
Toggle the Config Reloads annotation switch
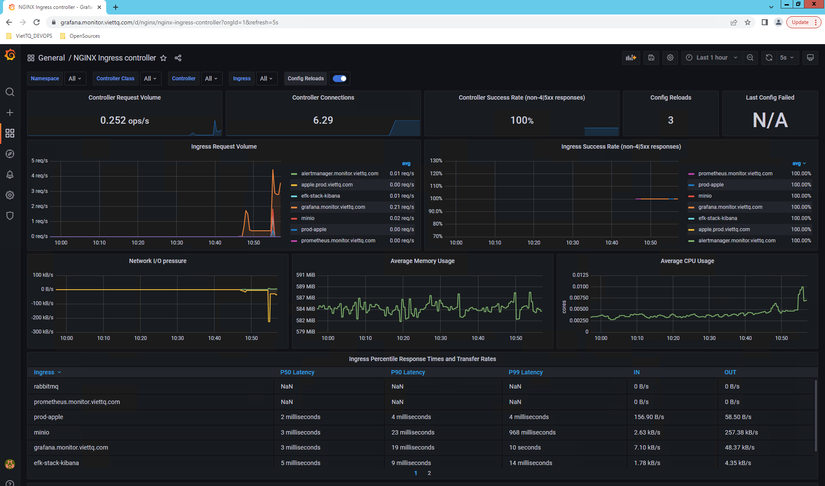click(x=339, y=78)
